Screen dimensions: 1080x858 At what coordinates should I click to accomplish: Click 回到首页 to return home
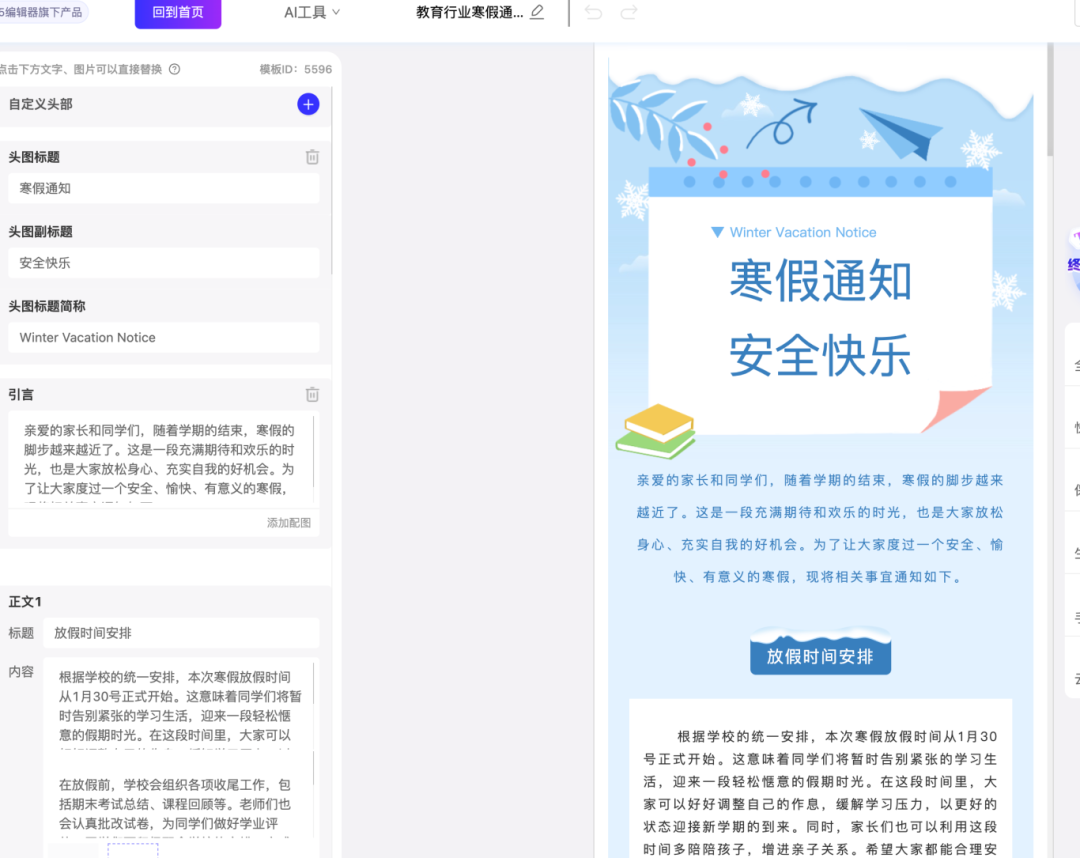coord(177,14)
